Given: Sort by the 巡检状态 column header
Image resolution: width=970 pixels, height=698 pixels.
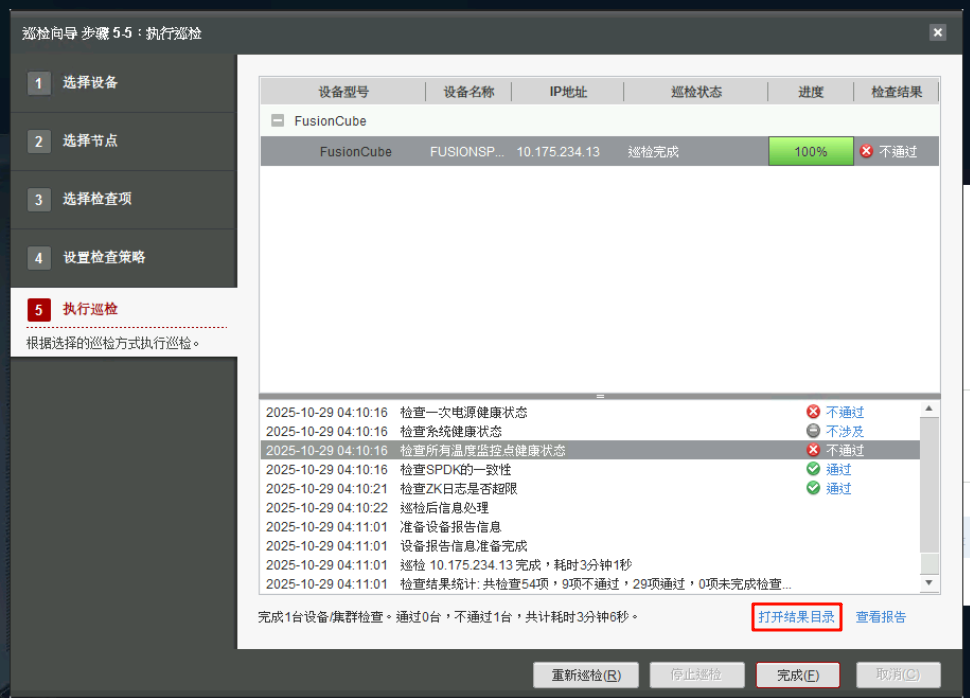Looking at the screenshot, I should coord(696,92).
